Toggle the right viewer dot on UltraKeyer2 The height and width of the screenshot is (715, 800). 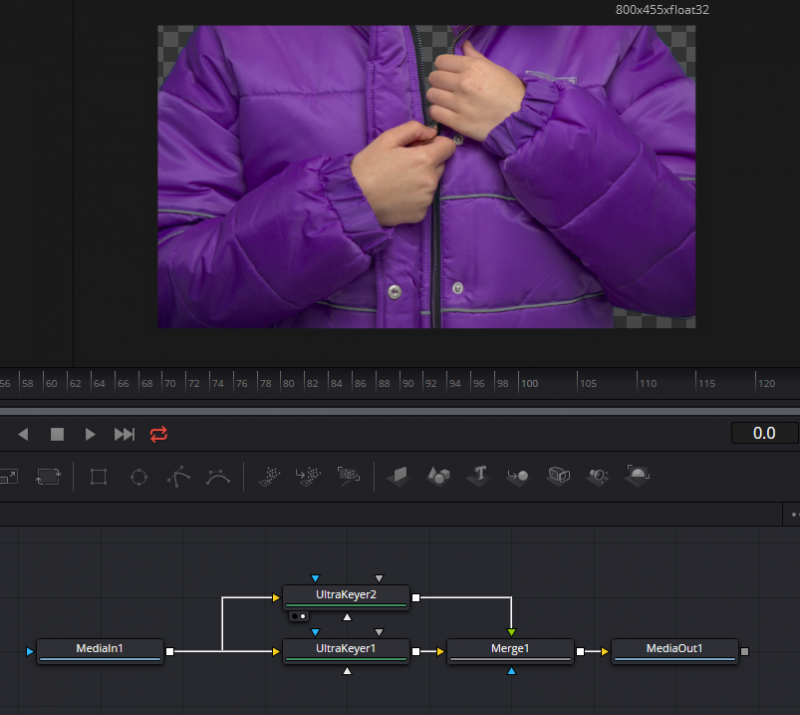303,616
